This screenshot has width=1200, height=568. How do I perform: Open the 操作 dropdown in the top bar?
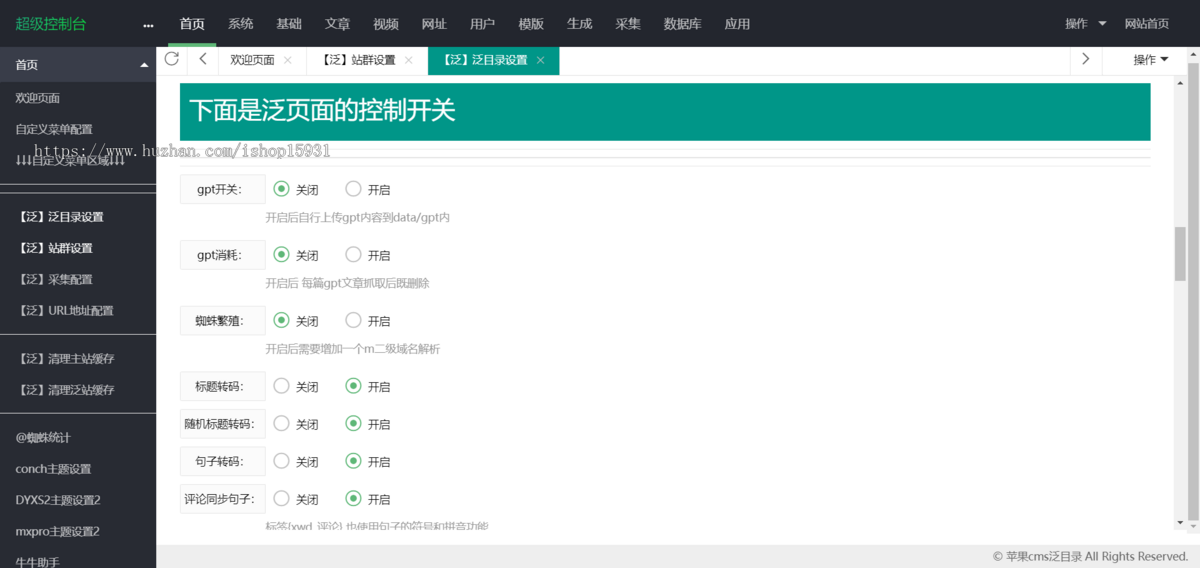tap(1086, 24)
